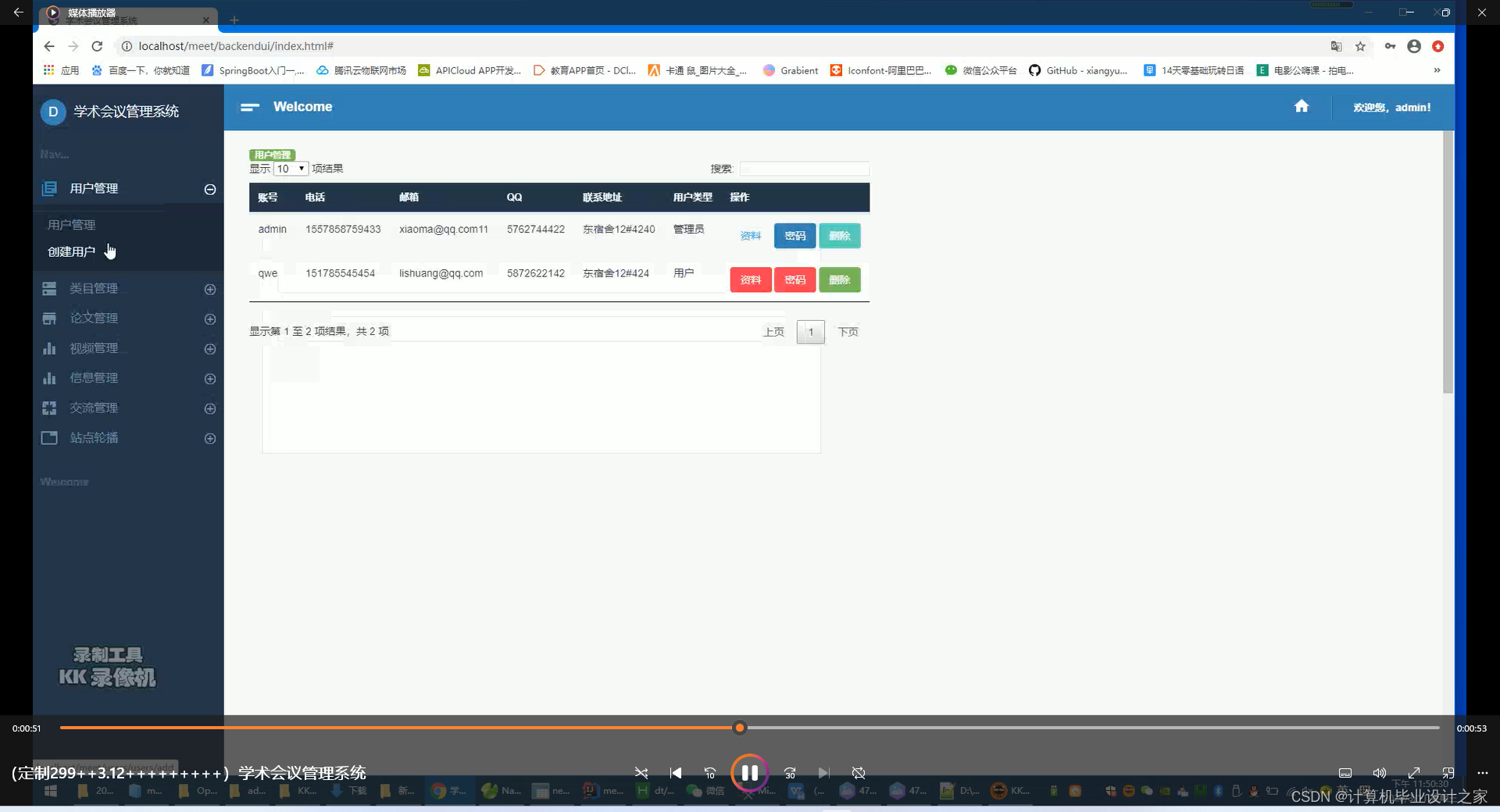Collapse the 用户管理 sidebar menu
The height and width of the screenshot is (812, 1500).
[210, 189]
